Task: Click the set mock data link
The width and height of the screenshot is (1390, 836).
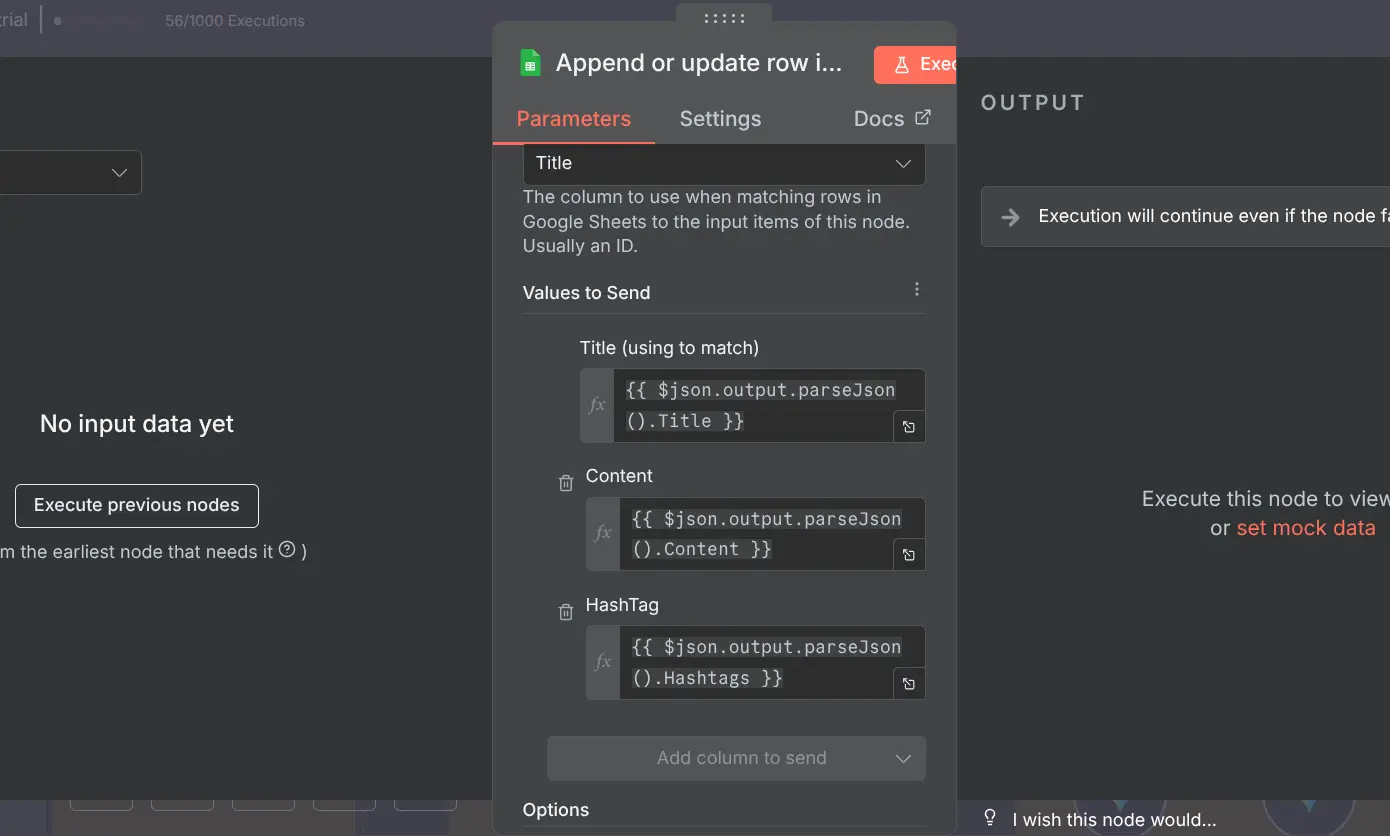Action: [1305, 528]
